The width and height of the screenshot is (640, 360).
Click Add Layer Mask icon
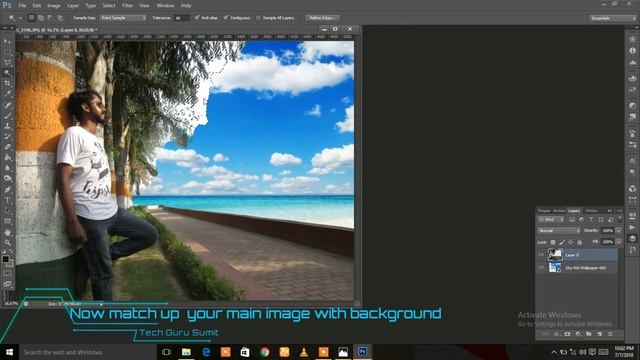(567, 334)
